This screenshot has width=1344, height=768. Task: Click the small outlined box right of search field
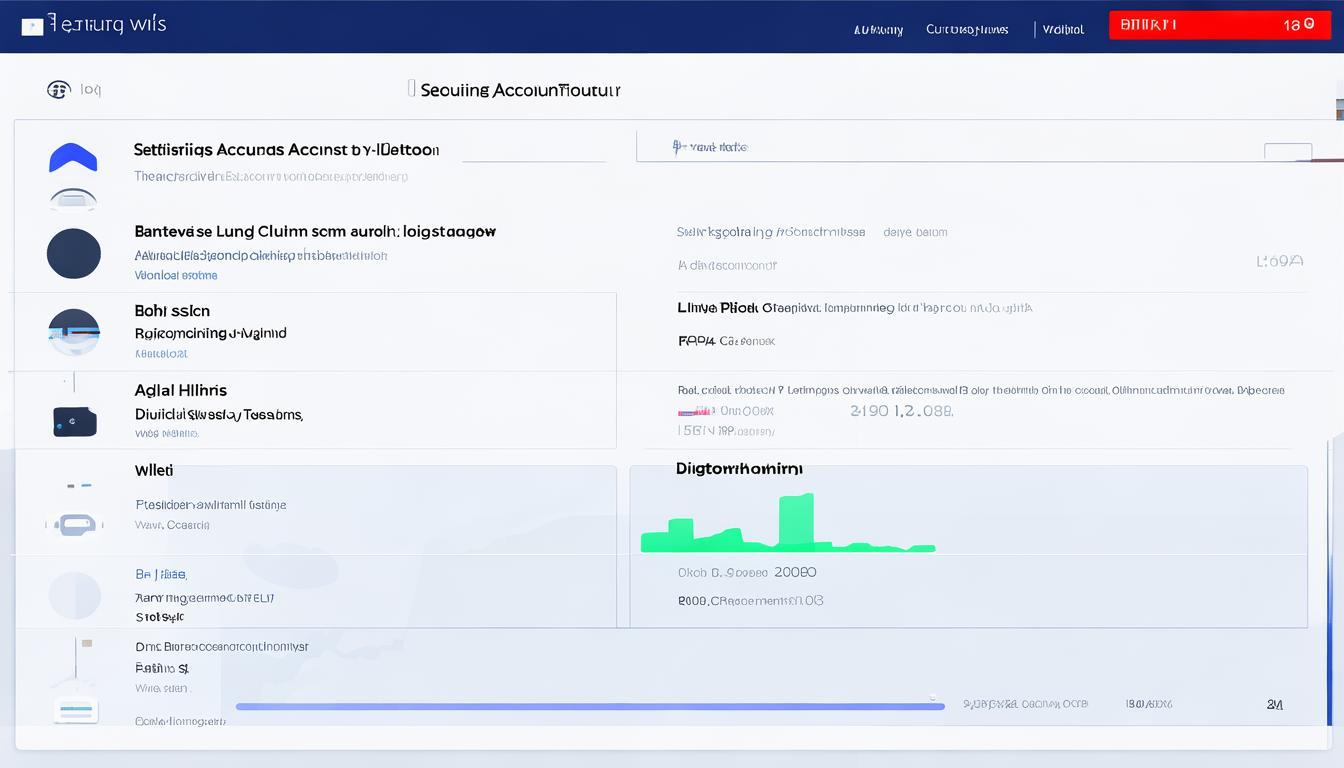click(x=1287, y=152)
